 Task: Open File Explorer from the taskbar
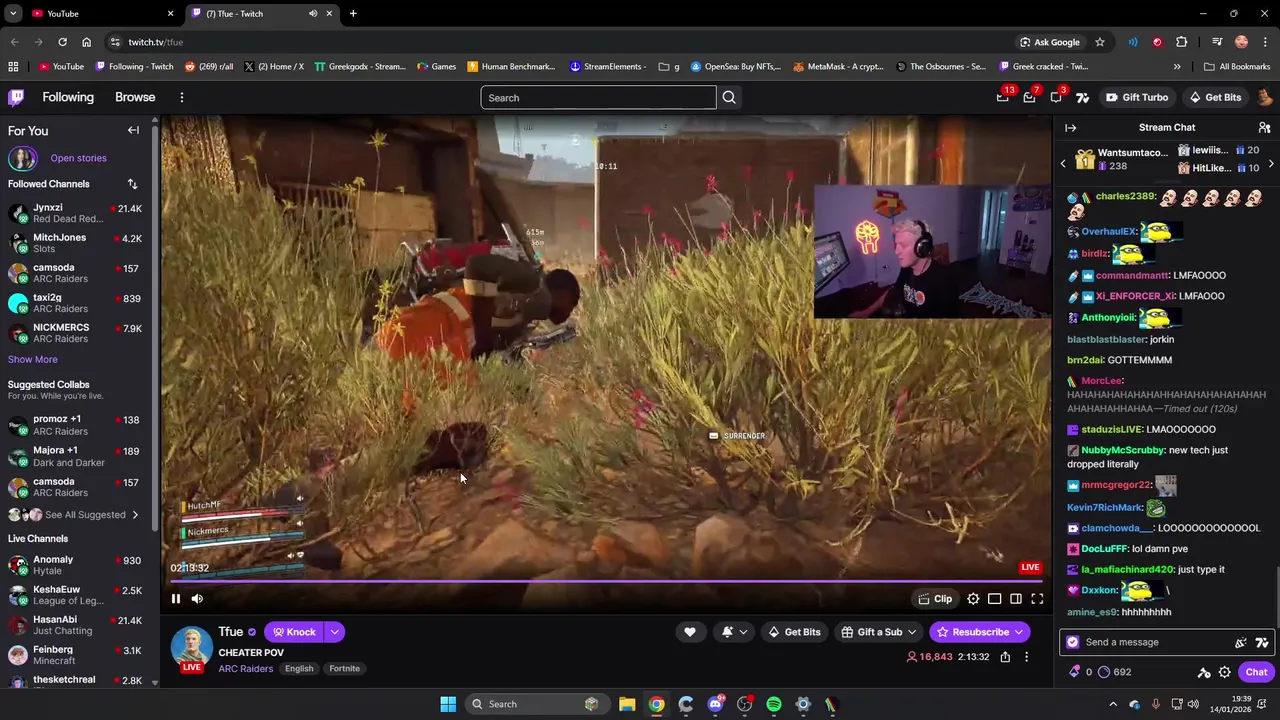point(627,704)
